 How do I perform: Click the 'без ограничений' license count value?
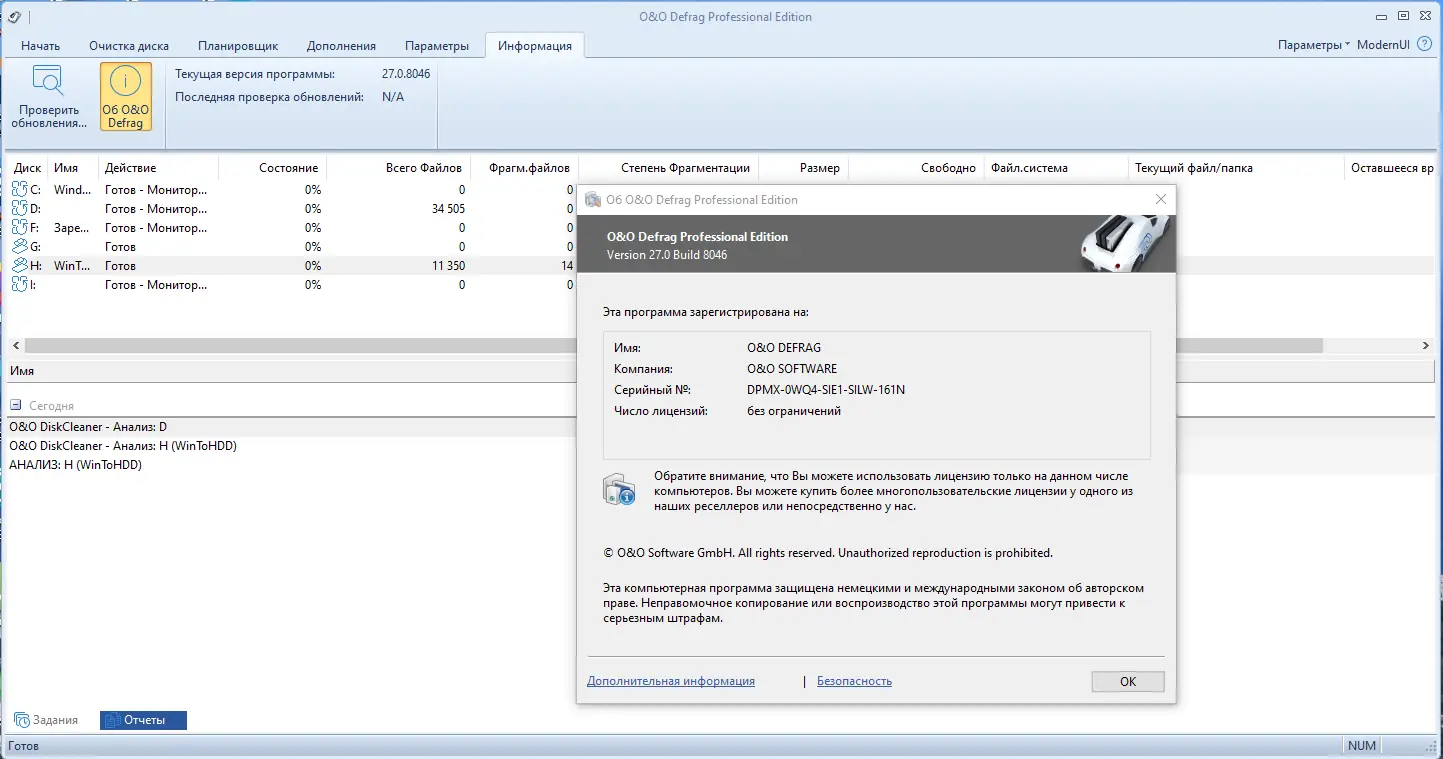pyautogui.click(x=794, y=411)
